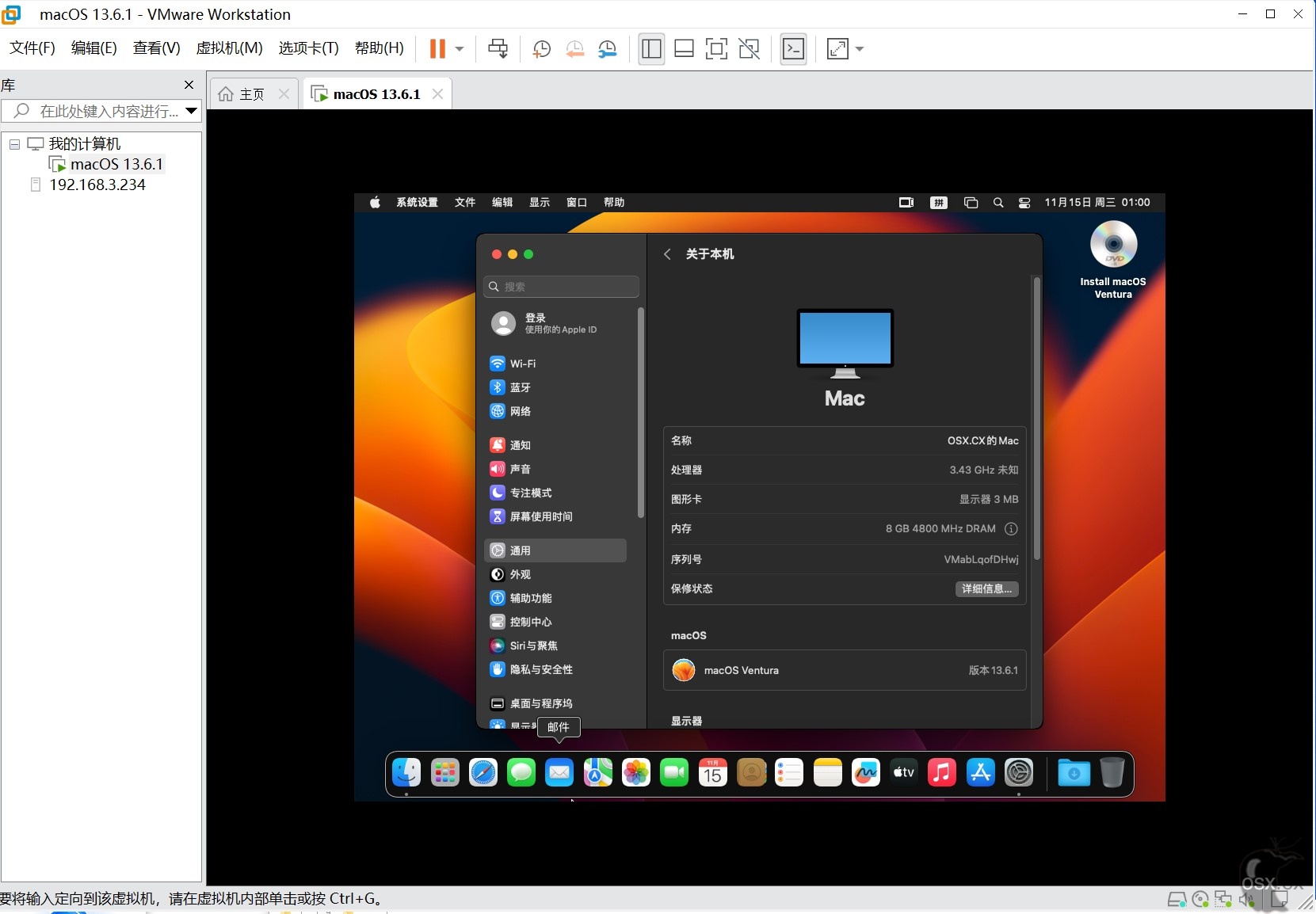Click the VMware pause virtual machine icon
Viewport: 1316px width, 914px height.
pos(437,48)
